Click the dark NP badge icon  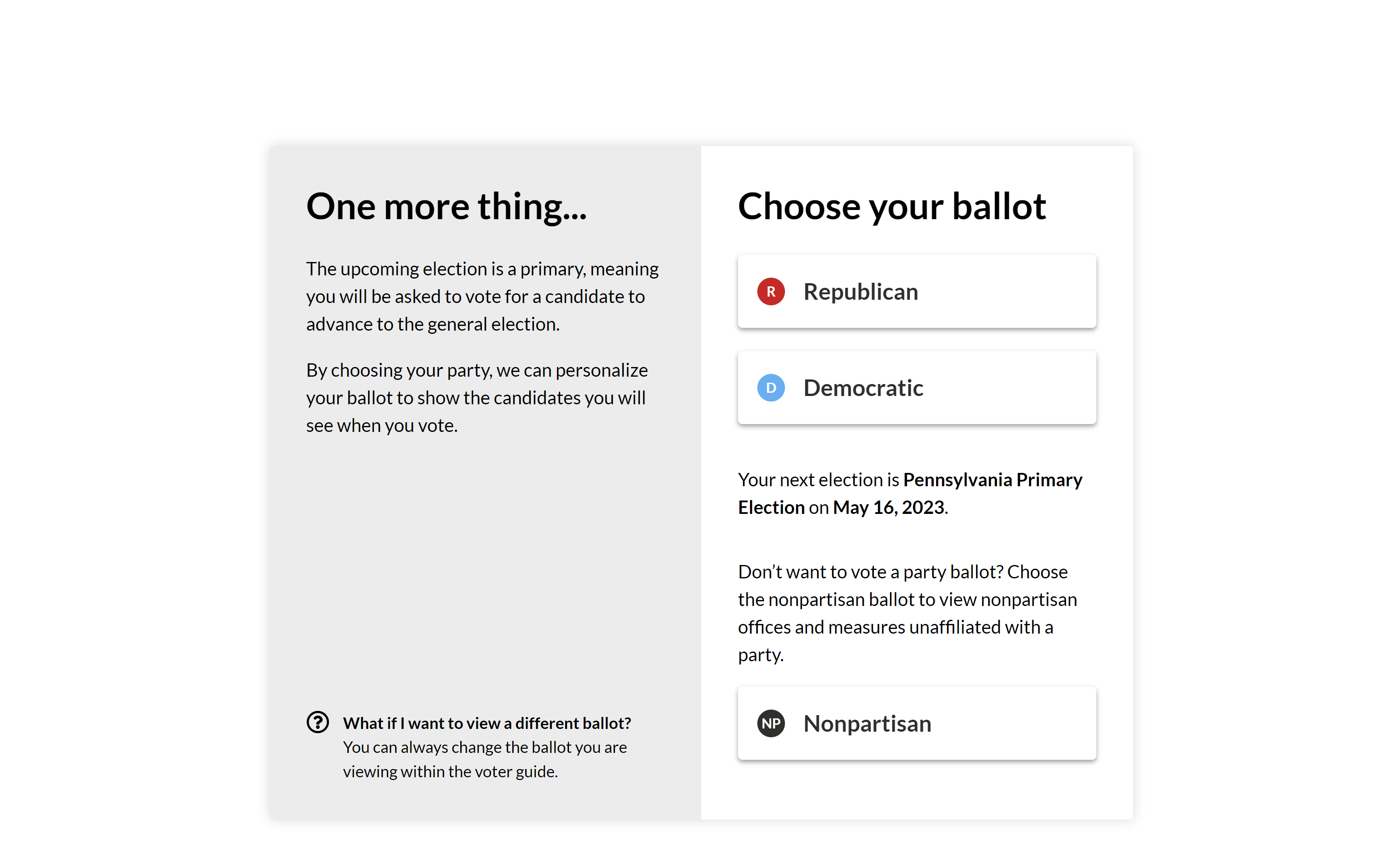tap(771, 723)
